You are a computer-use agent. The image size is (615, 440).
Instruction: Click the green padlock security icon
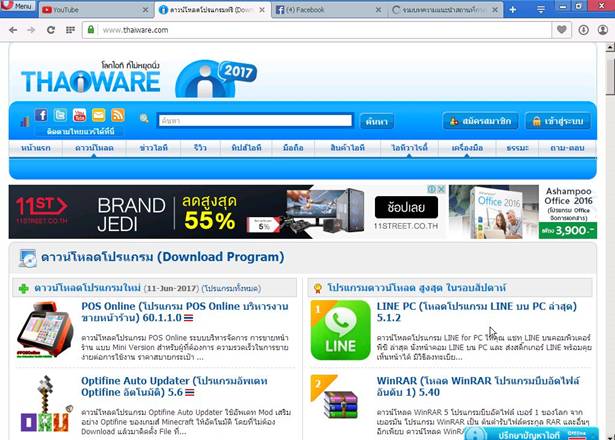click(91, 30)
